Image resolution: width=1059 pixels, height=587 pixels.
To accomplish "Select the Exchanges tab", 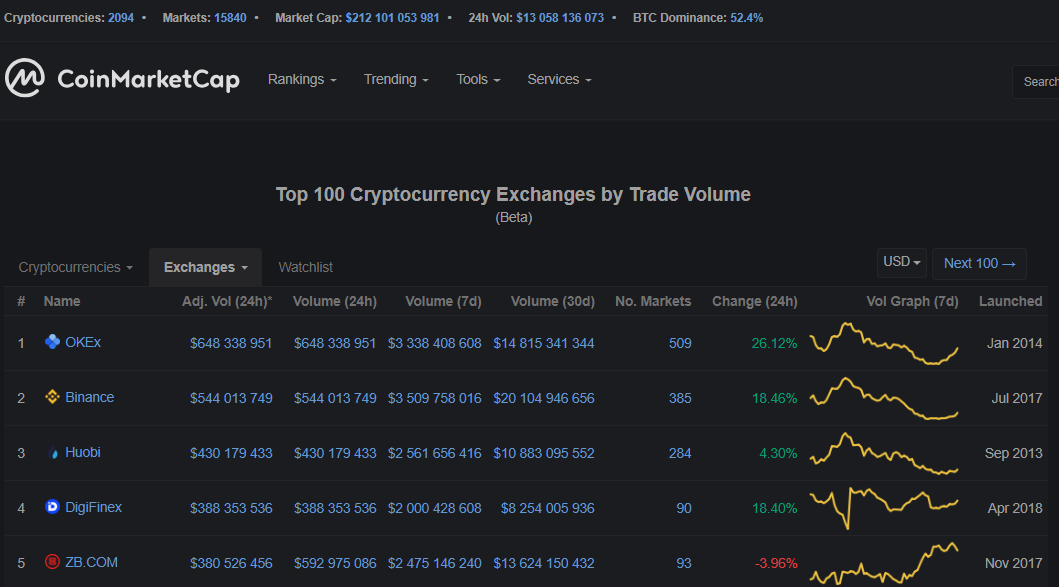I will (x=205, y=267).
